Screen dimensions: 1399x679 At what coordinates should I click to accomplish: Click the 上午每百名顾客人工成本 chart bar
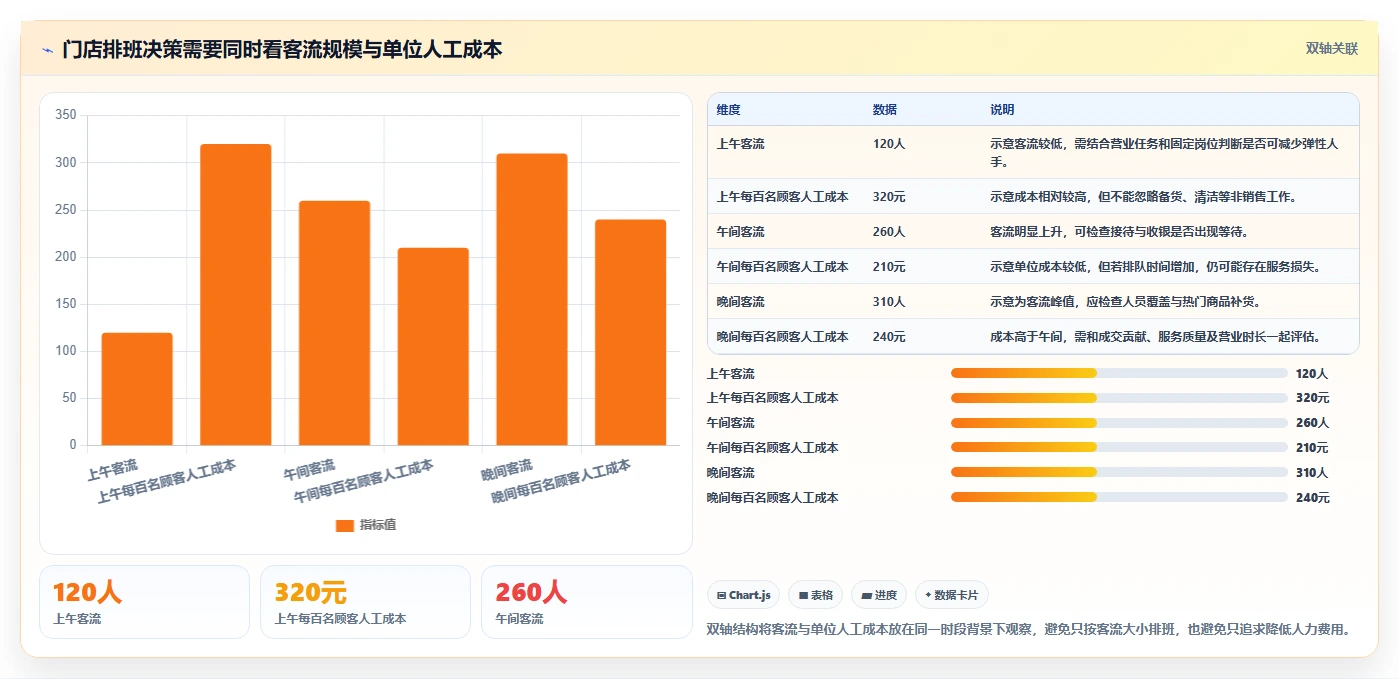coord(236,294)
